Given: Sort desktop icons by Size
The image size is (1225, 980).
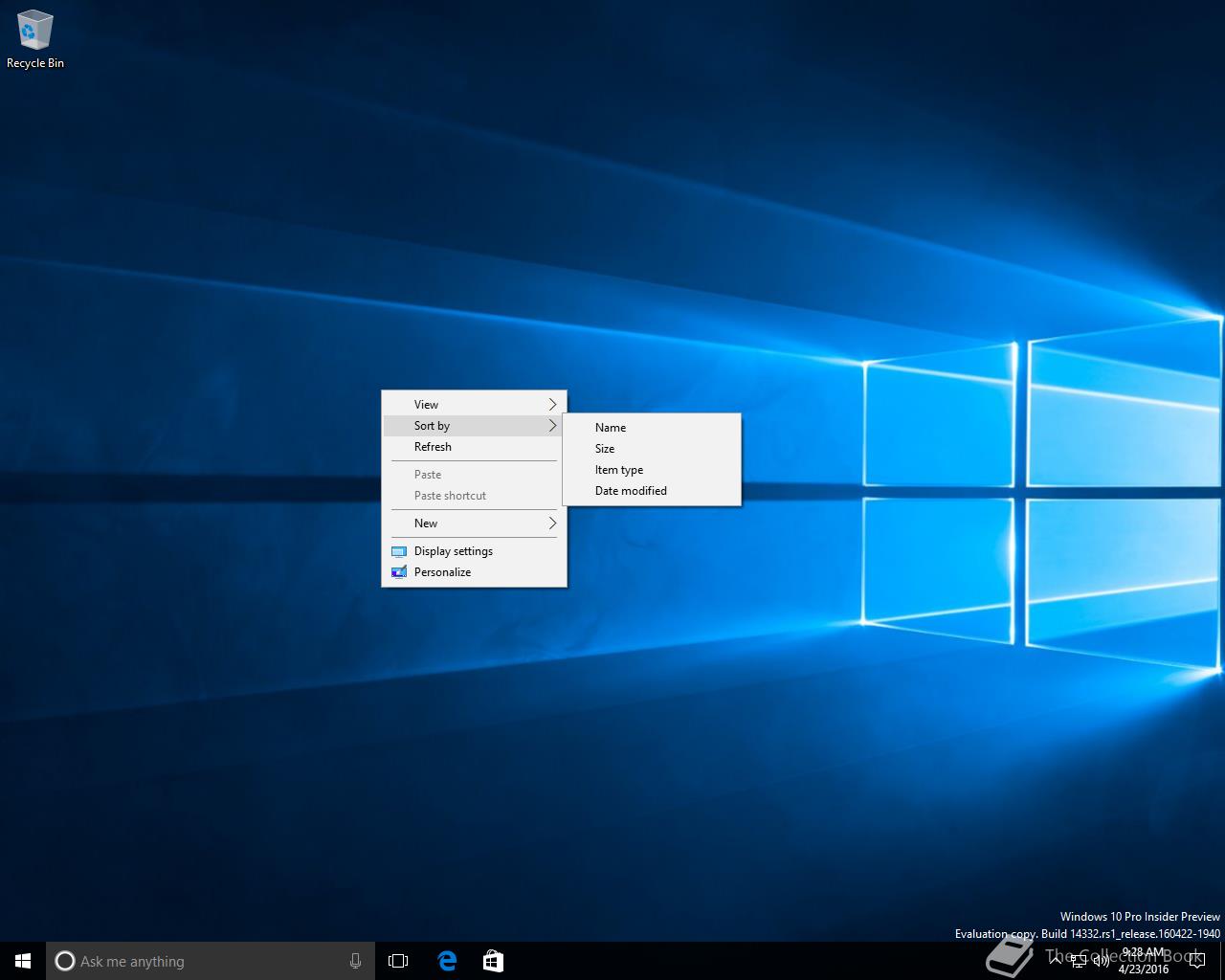Looking at the screenshot, I should 652,449.
